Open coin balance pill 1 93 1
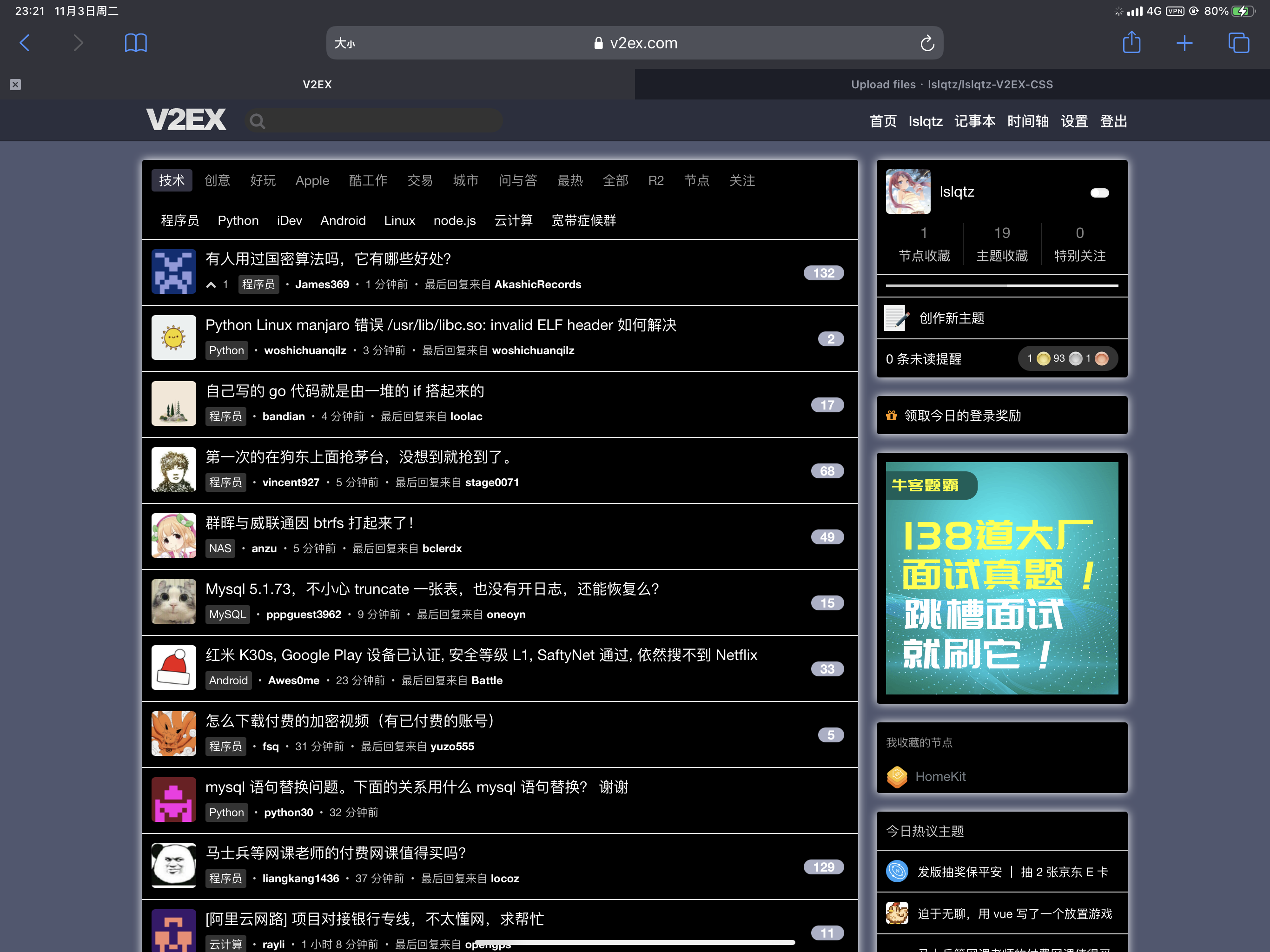Screen dimensions: 1270x952 tap(1067, 358)
